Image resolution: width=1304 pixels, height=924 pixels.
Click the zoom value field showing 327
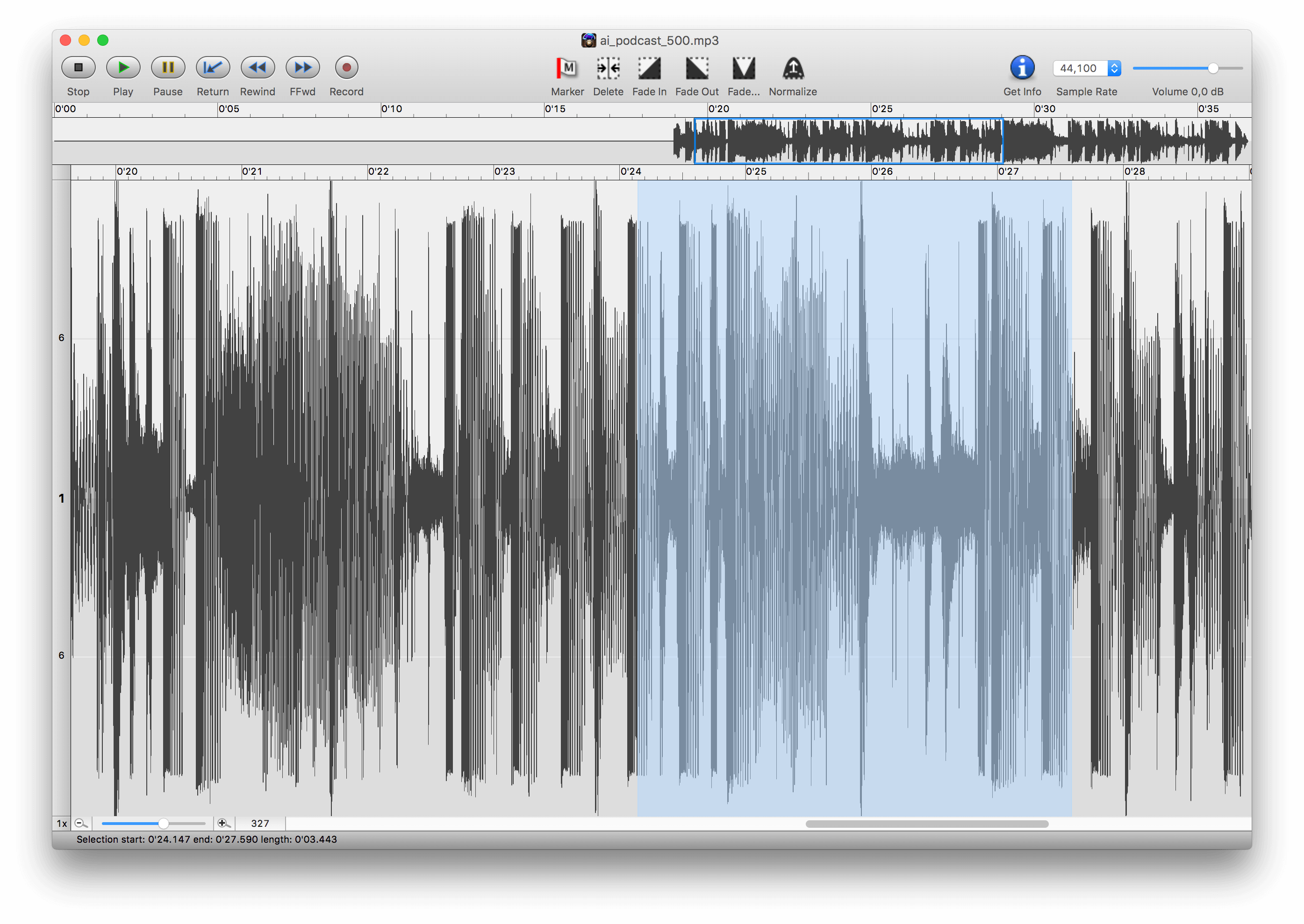click(260, 823)
